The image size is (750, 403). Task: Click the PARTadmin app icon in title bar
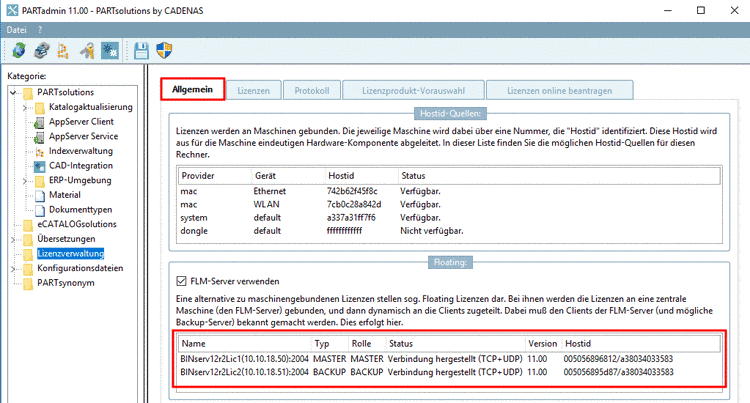tap(12, 10)
